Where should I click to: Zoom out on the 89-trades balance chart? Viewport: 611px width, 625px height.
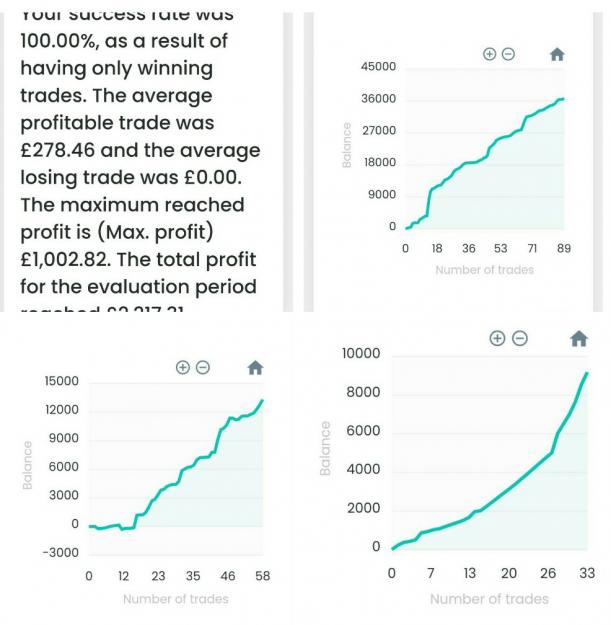pyautogui.click(x=508, y=54)
